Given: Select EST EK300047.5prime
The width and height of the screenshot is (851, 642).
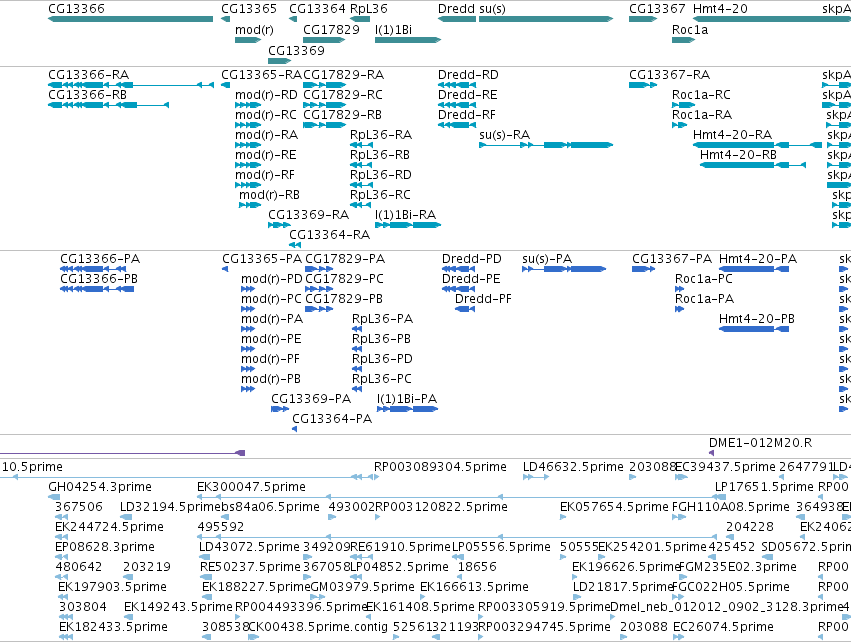Looking at the screenshot, I should point(251,486).
